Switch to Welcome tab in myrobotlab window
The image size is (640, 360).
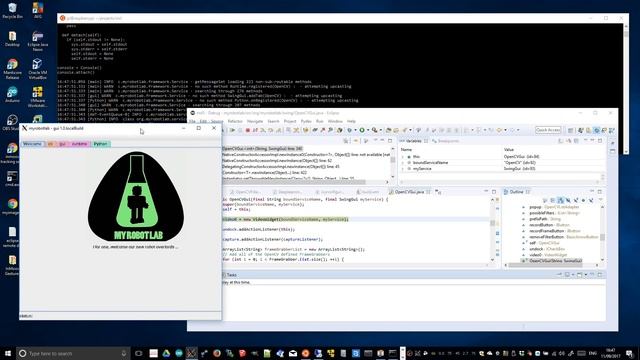click(32, 144)
